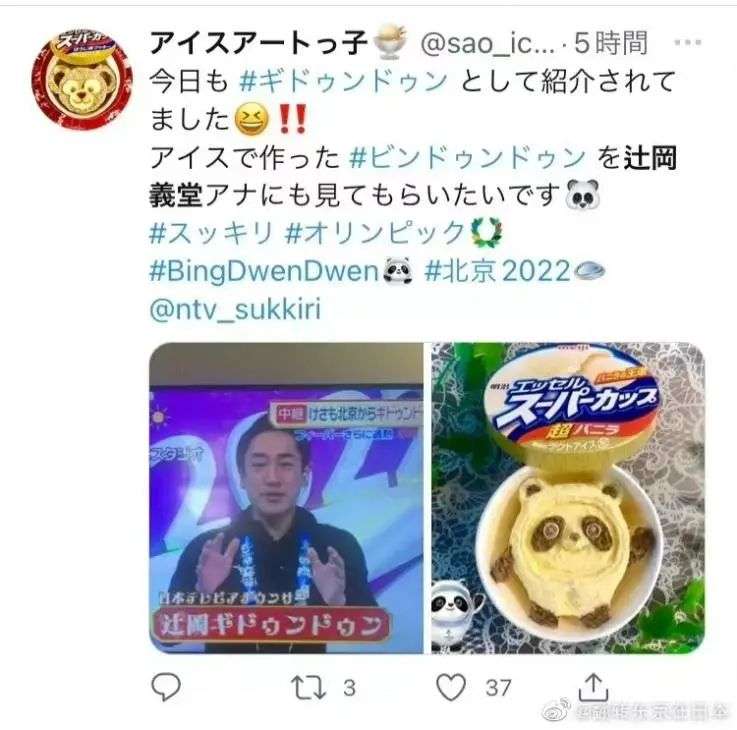This screenshot has width=737, height=730.
Task: View the TV announcer screenshot image
Action: [x=286, y=498]
